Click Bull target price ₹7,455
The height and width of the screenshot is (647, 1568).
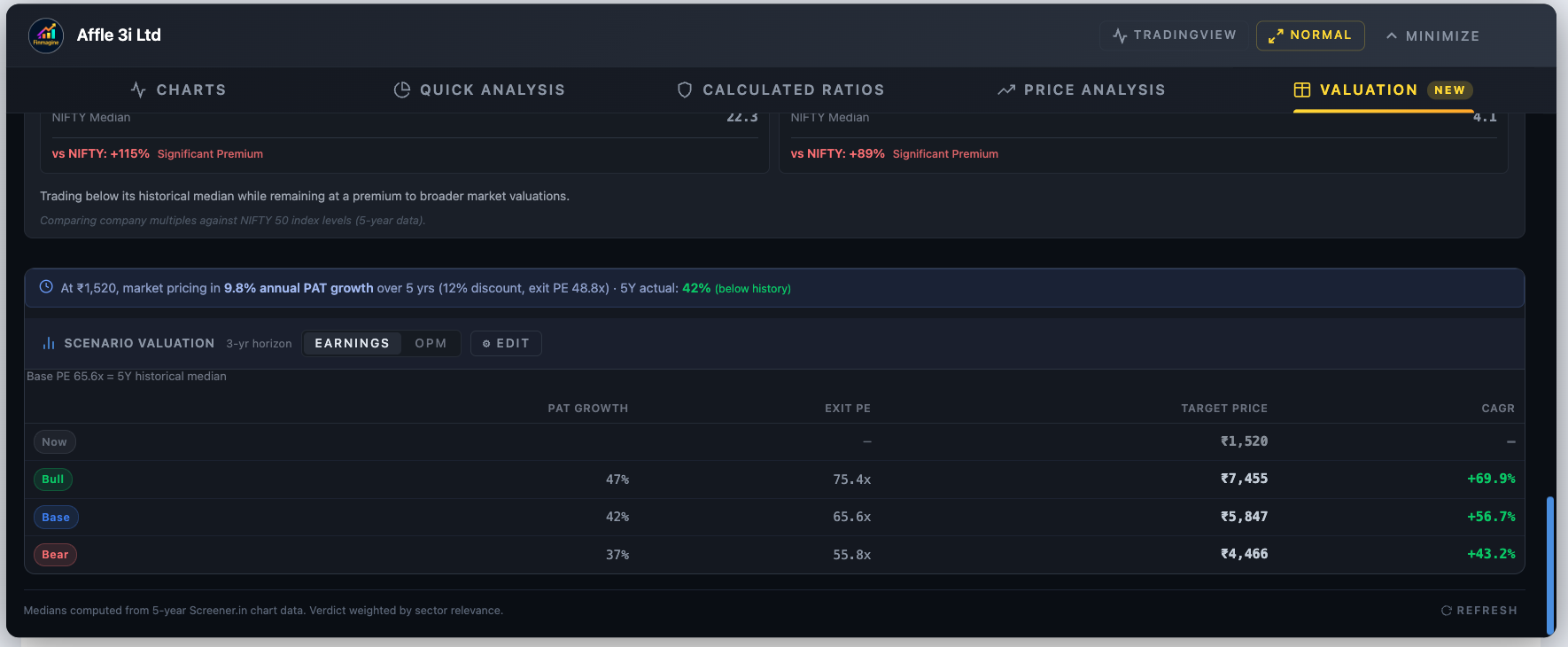(x=1244, y=479)
